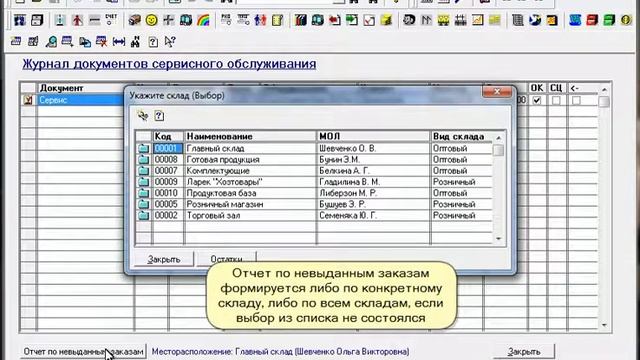Click the yellow smiley face toolbar icon
The width and height of the screenshot is (640, 360).
tap(151, 20)
